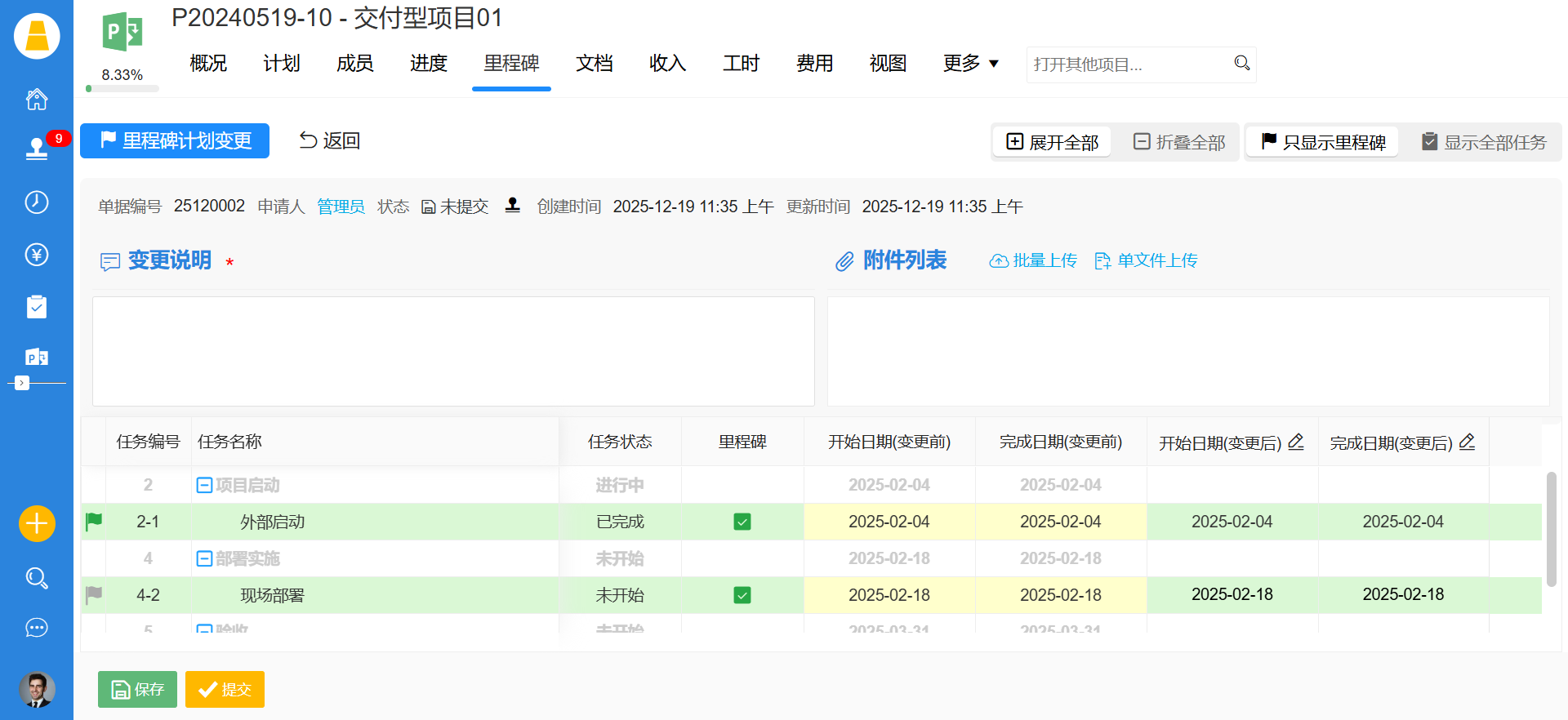The width and height of the screenshot is (1568, 720).
Task: Enable 只显示里程碑 view filter
Action: (x=1323, y=142)
